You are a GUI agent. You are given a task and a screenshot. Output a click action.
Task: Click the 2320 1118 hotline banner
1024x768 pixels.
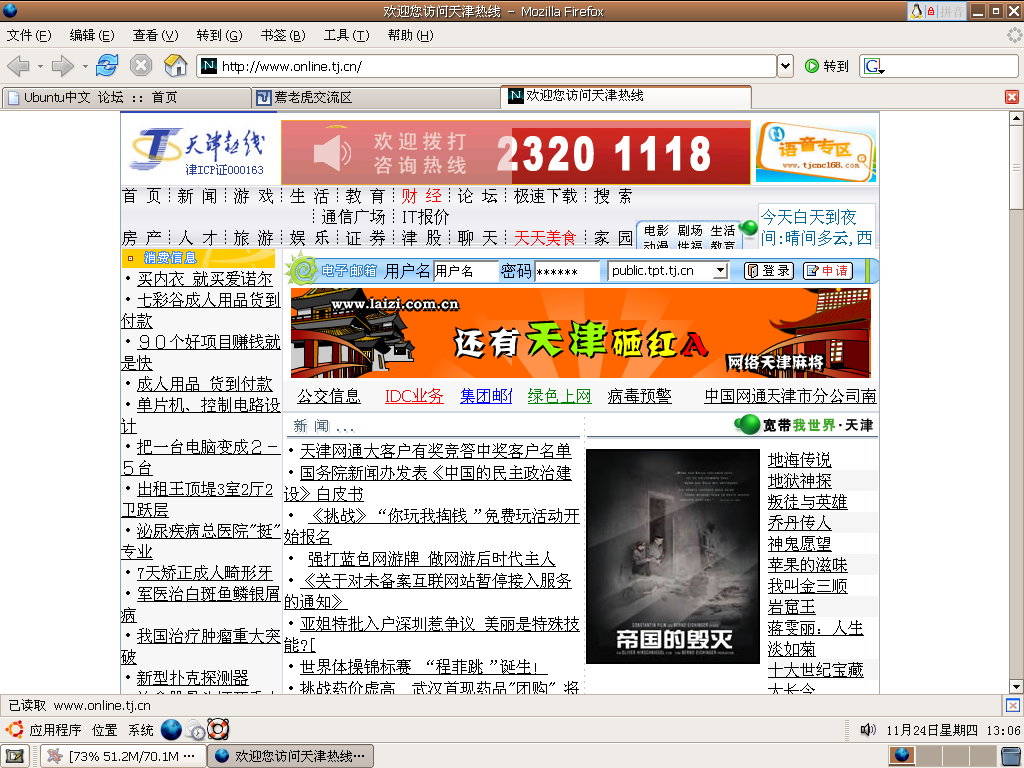point(516,153)
